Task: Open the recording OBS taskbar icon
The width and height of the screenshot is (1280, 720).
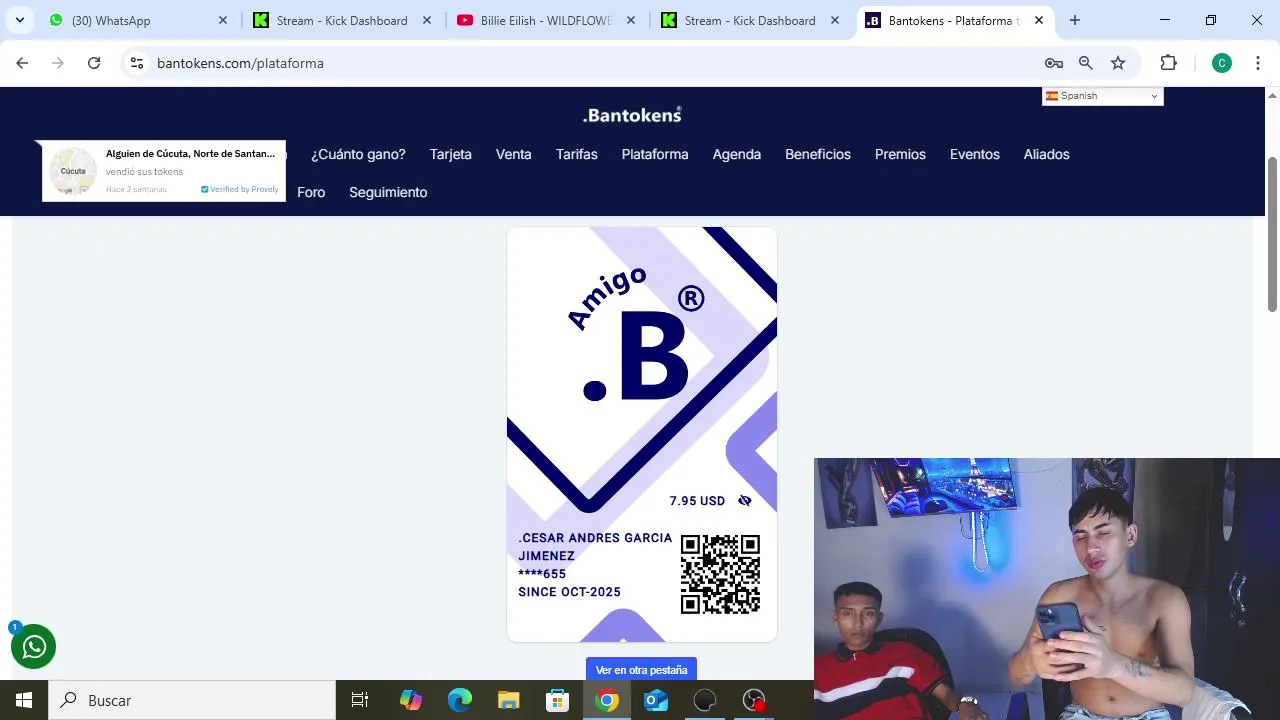Action: tap(753, 700)
